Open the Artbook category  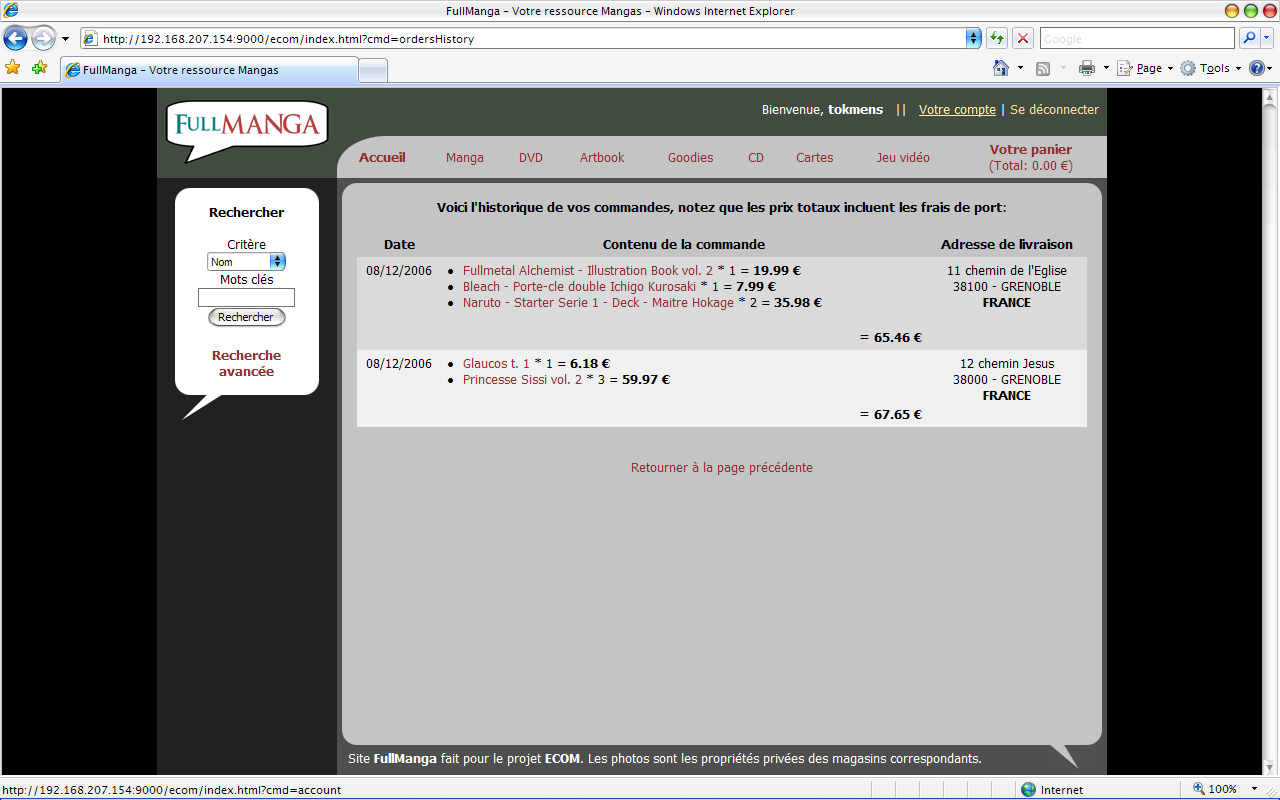click(602, 157)
